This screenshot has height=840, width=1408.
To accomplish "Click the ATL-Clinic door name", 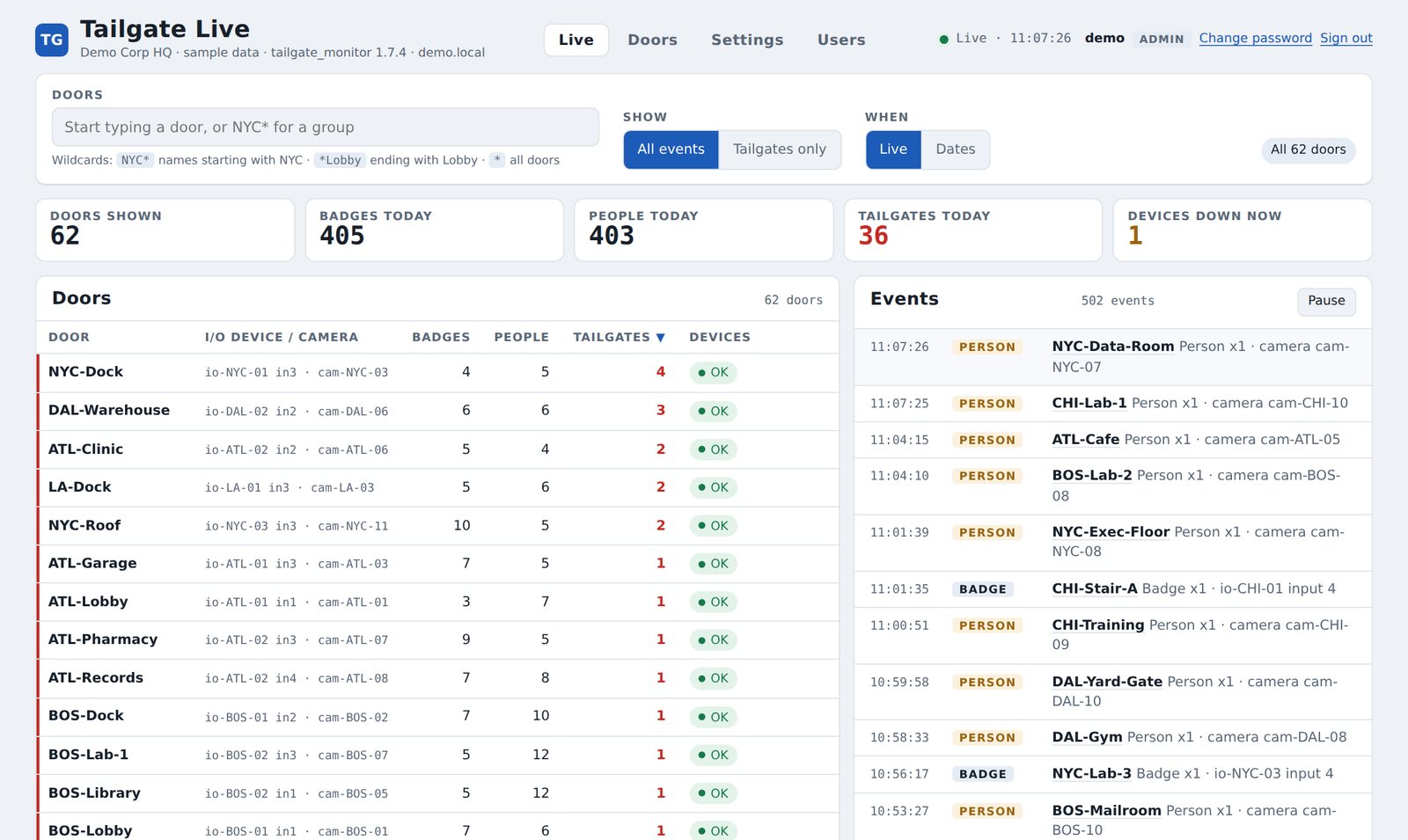I will tap(85, 449).
